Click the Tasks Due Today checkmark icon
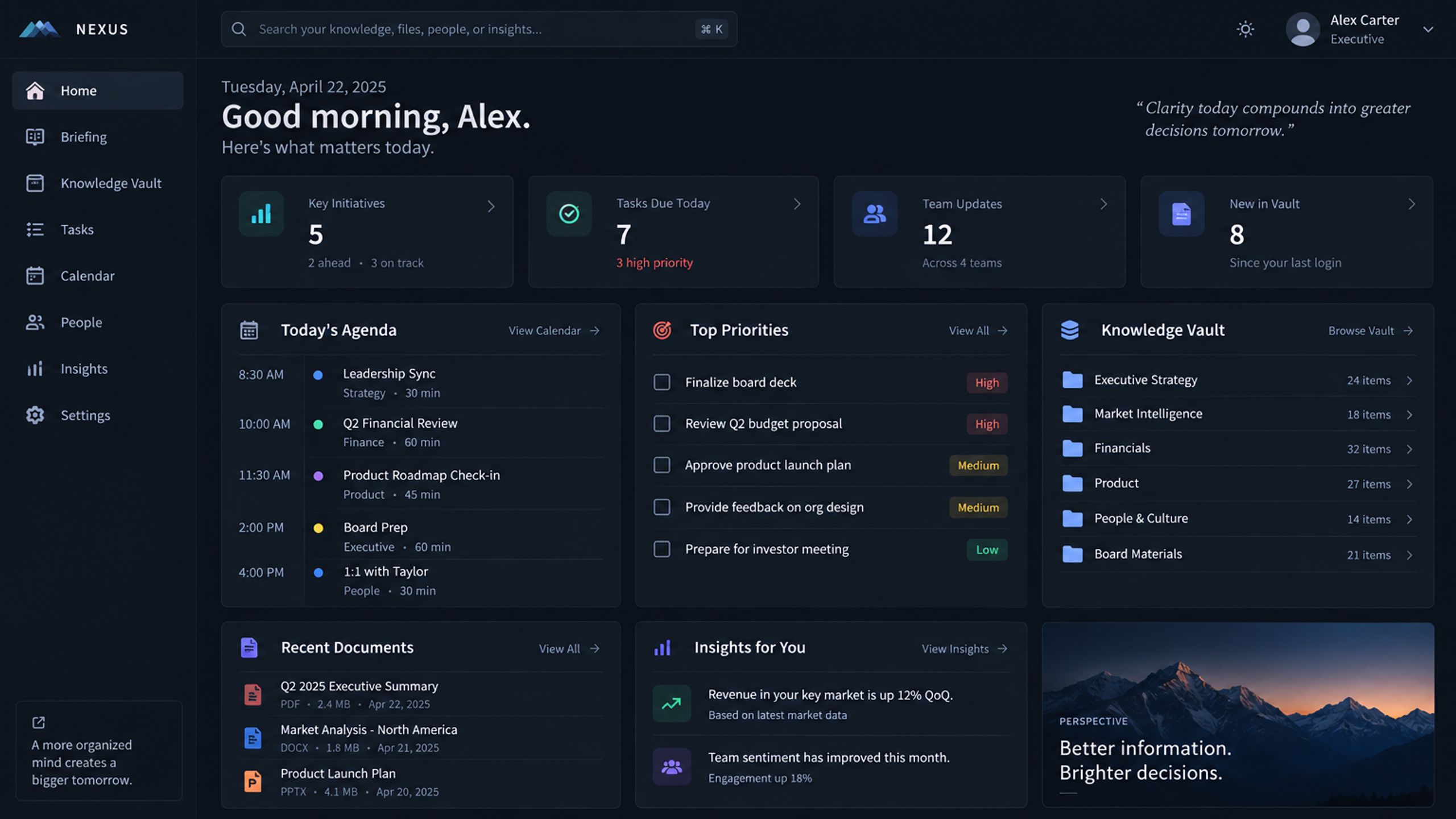1456x819 pixels. click(569, 214)
